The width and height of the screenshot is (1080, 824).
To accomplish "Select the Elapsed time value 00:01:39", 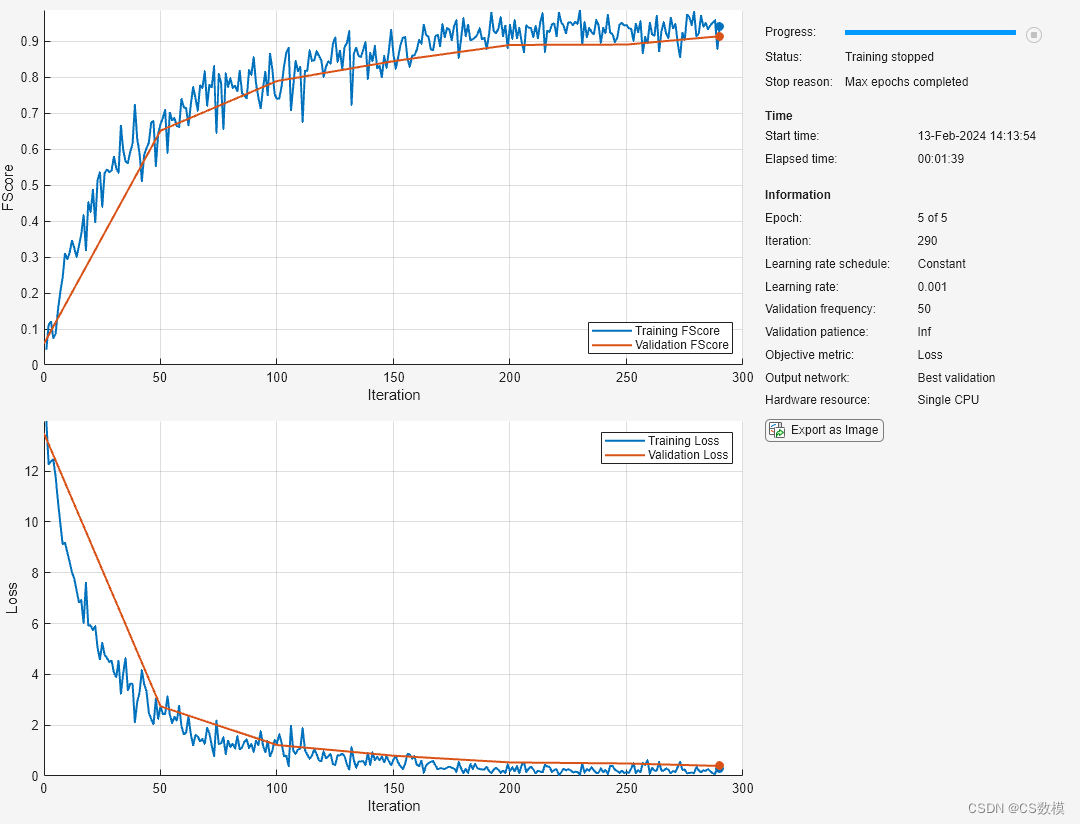I will tap(940, 158).
